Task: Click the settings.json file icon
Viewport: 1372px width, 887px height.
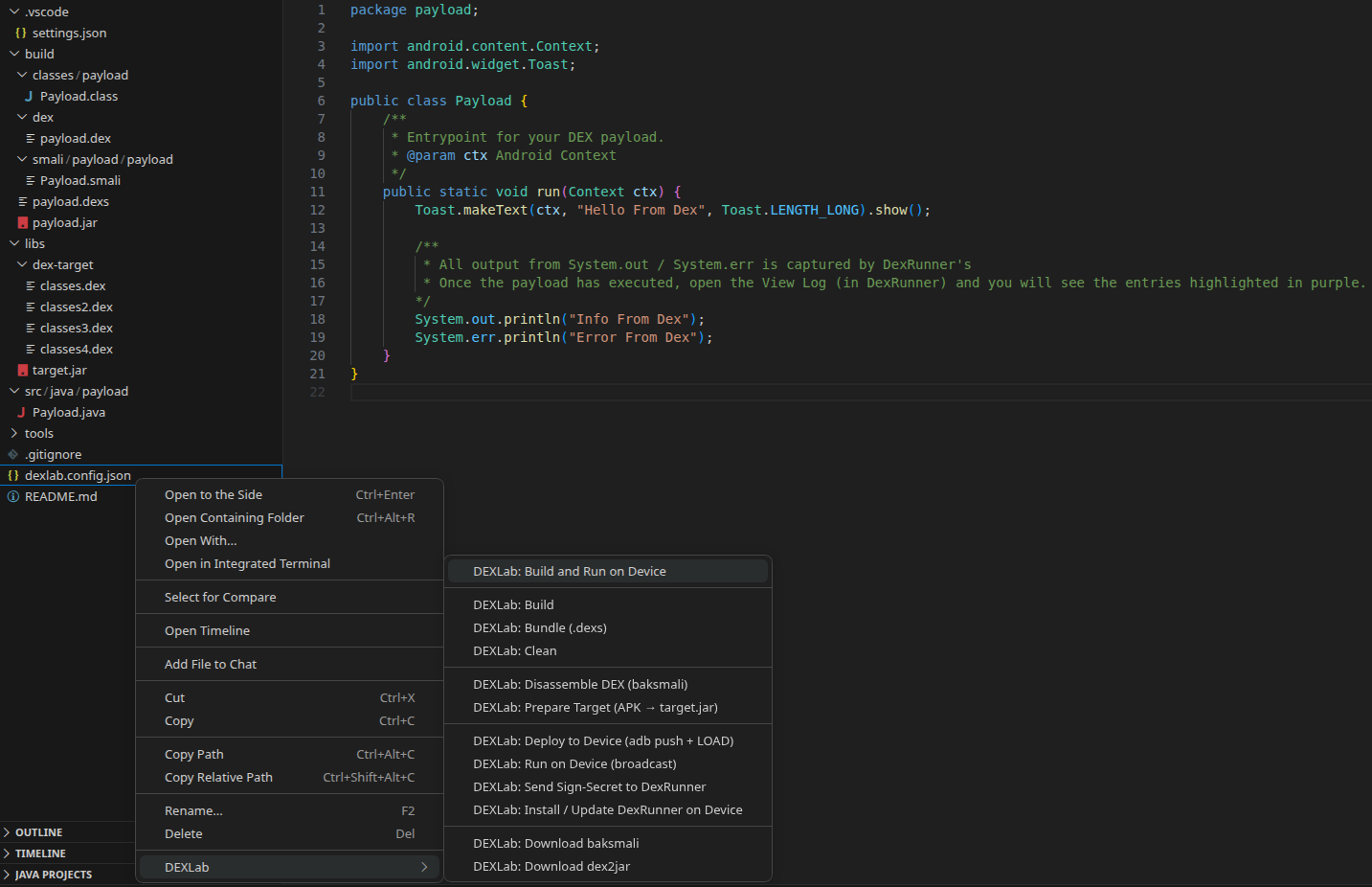Action: pos(21,33)
